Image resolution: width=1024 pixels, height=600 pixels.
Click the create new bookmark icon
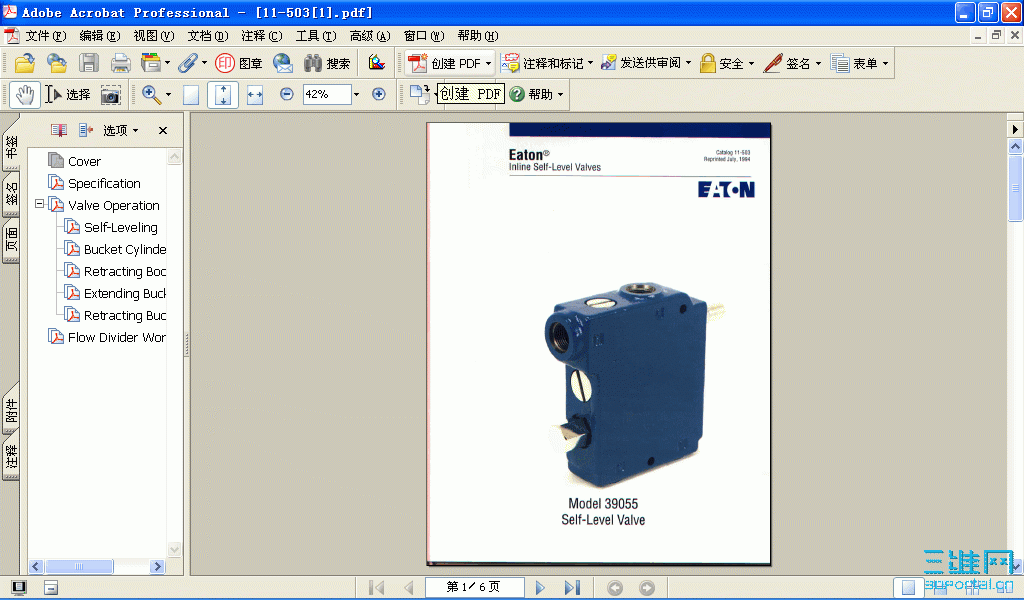tap(59, 131)
